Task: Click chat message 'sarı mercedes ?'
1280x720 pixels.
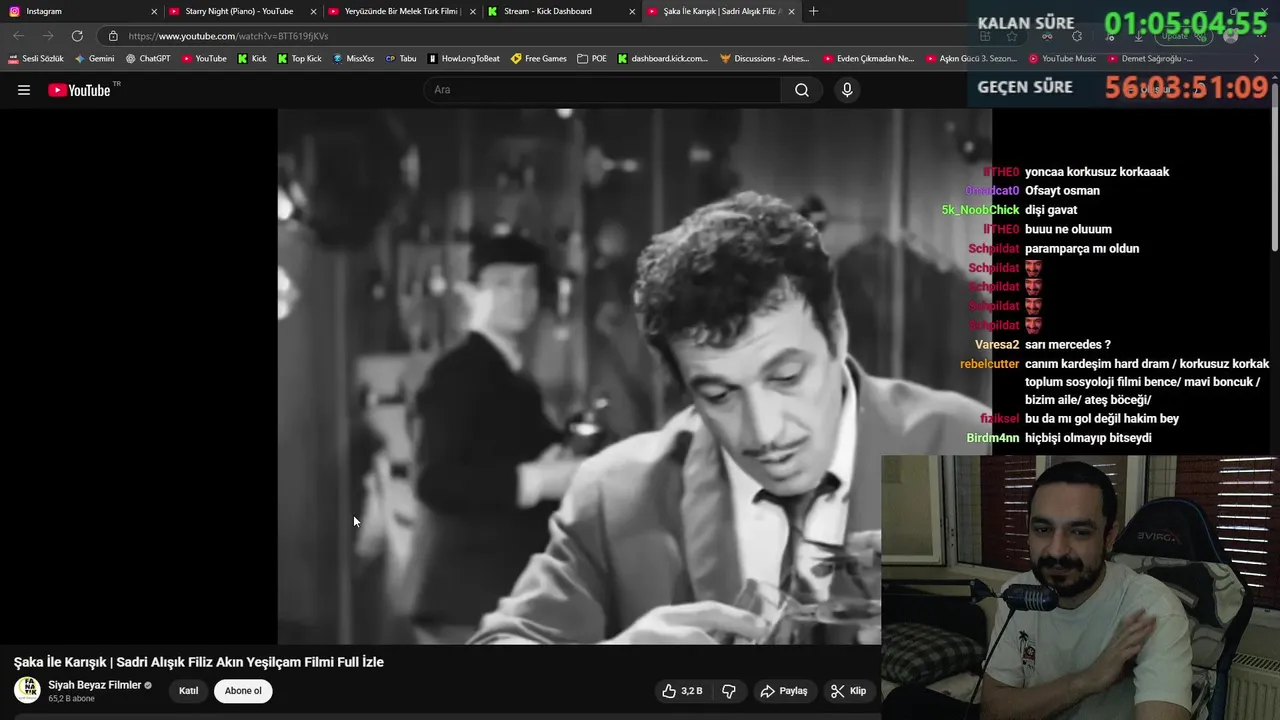Action: (1067, 345)
